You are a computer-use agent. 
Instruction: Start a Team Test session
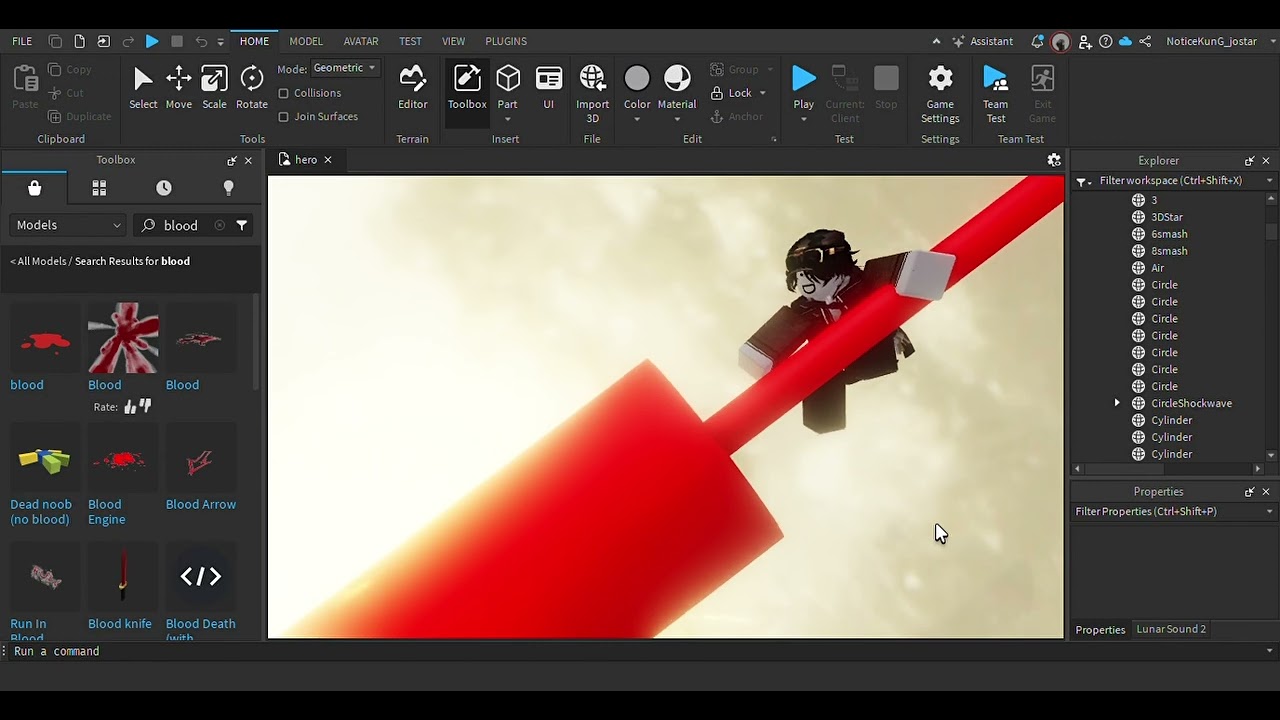coord(995,94)
